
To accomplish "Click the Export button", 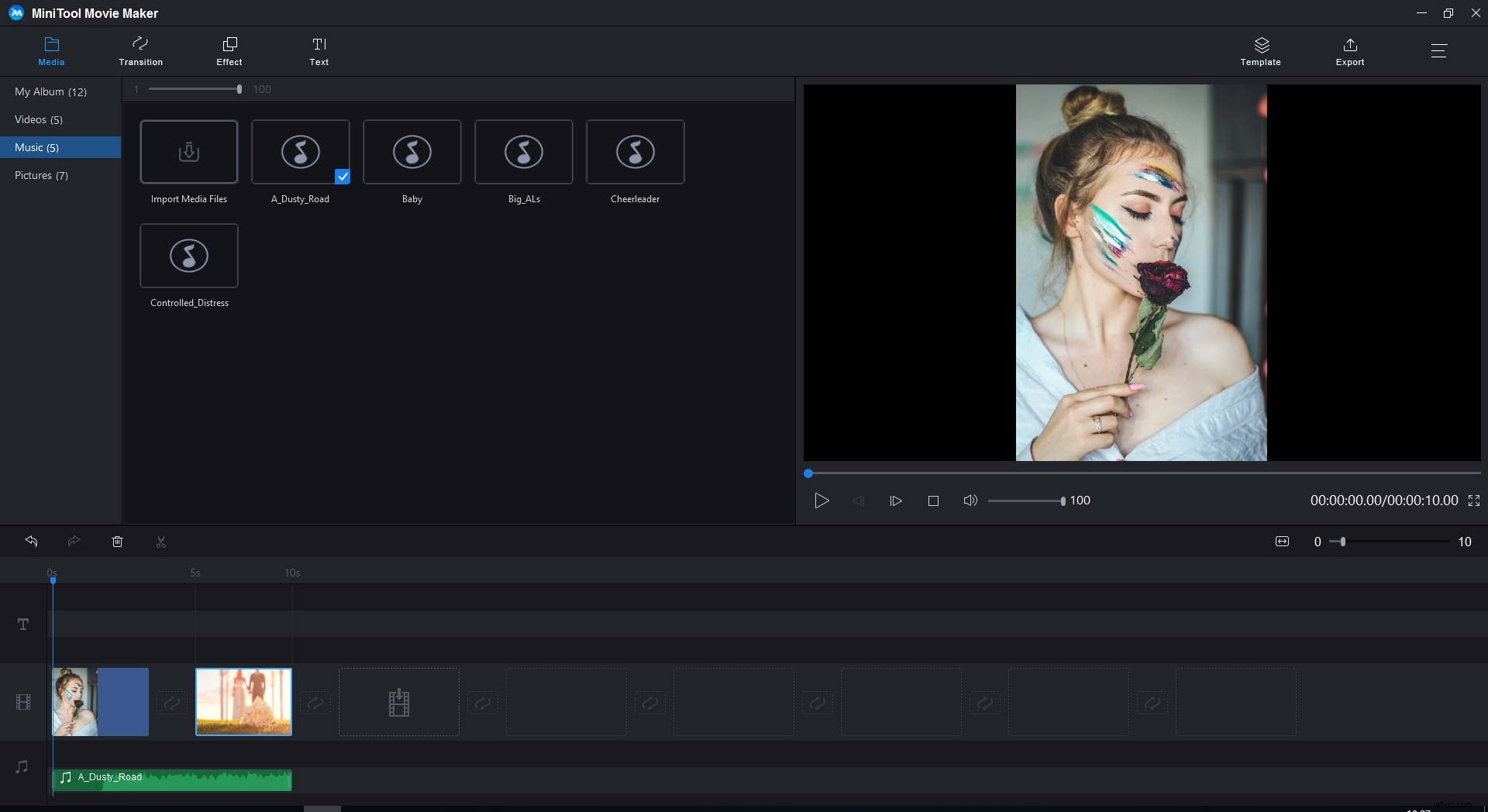I will point(1349,50).
